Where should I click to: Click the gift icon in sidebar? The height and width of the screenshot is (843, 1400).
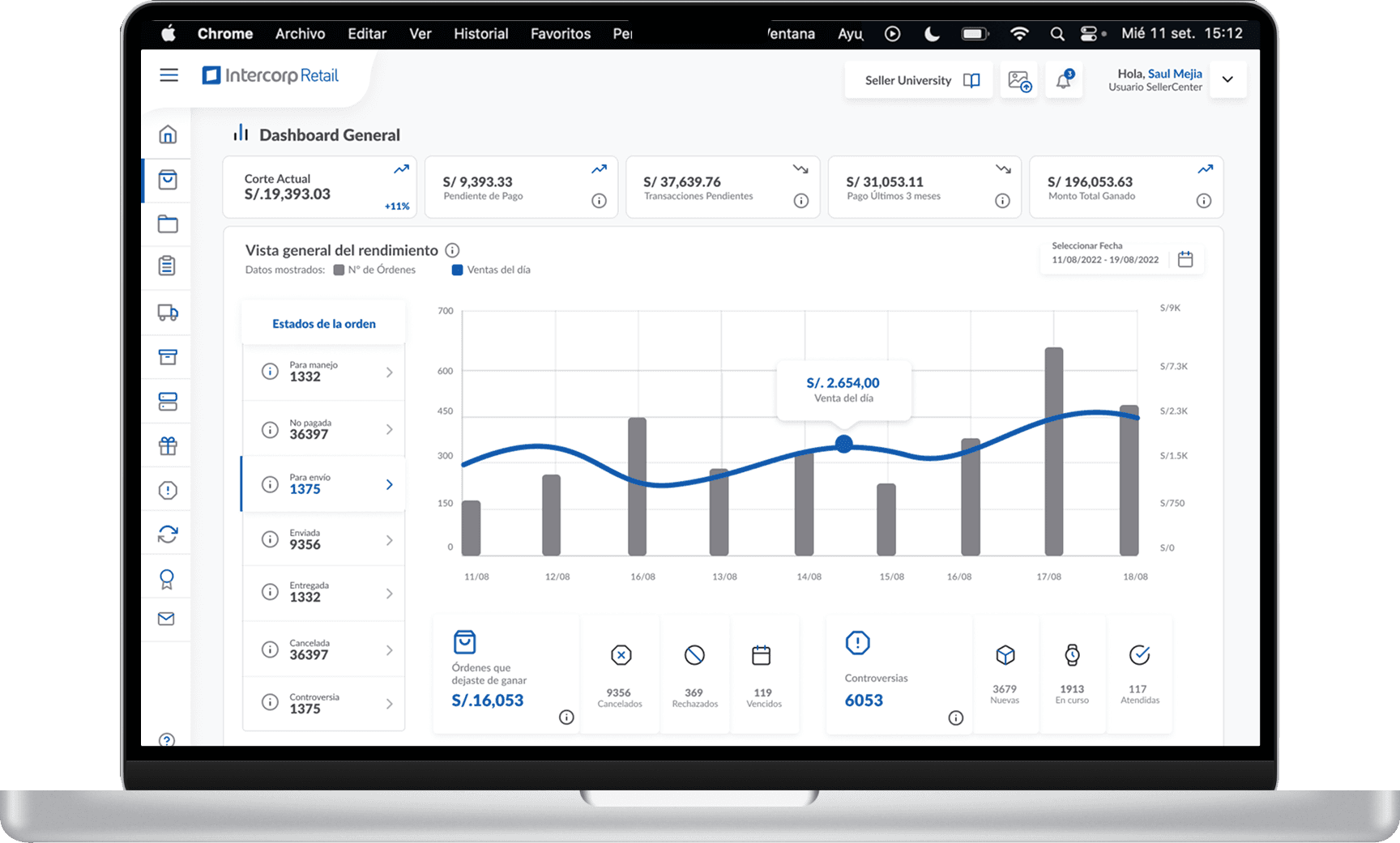tap(168, 445)
